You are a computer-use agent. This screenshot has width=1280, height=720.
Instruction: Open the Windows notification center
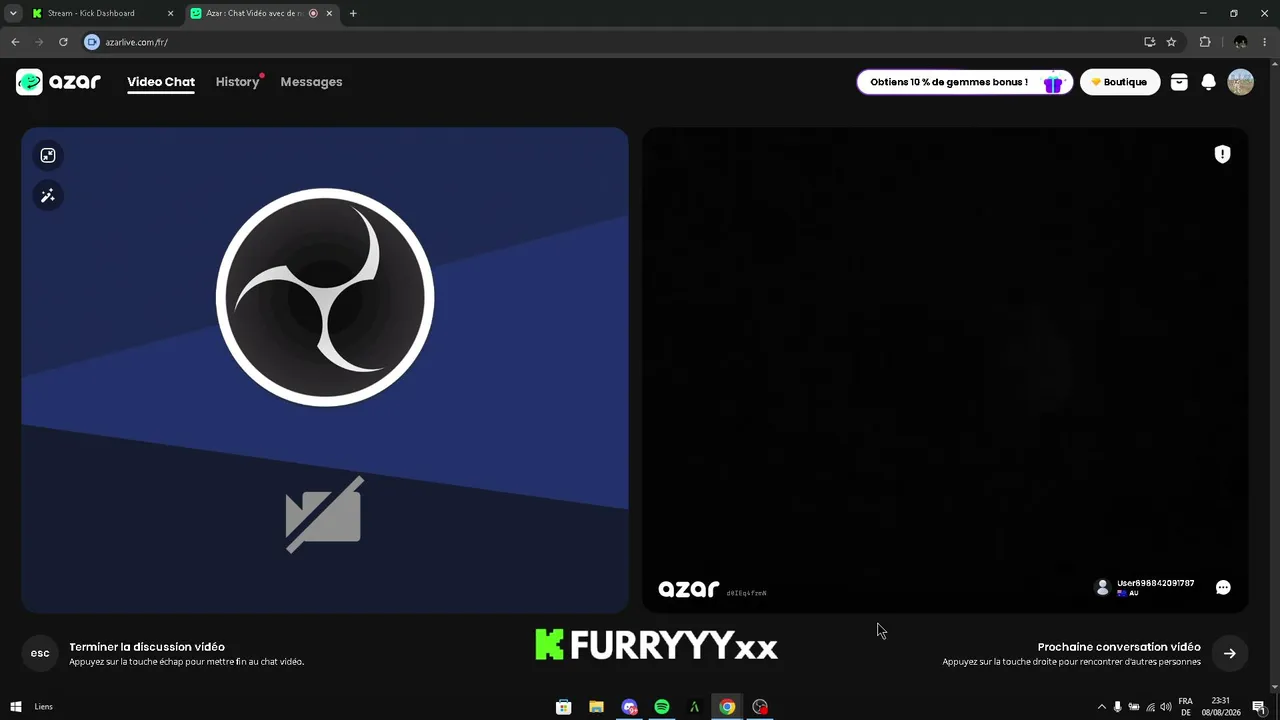point(1259,707)
